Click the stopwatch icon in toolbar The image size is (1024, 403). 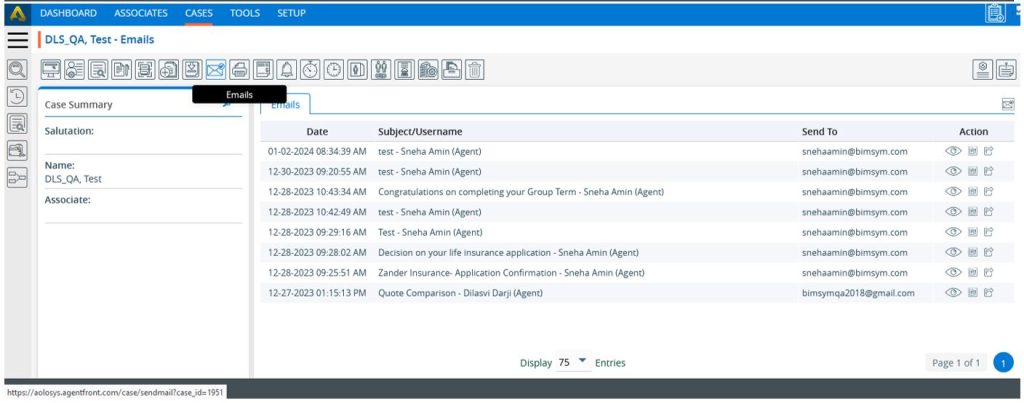pos(310,69)
